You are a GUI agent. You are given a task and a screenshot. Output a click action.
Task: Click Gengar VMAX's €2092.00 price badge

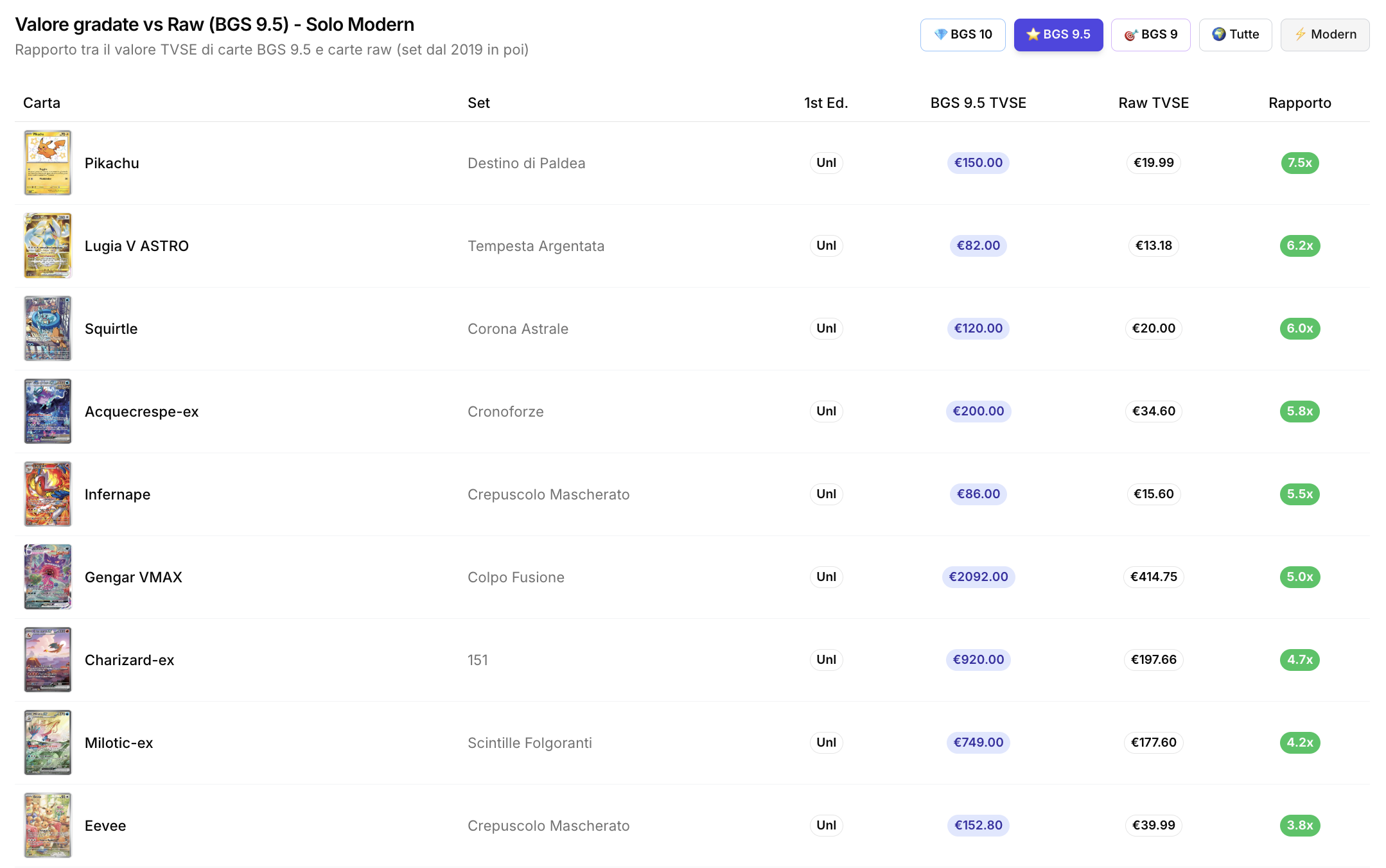(x=978, y=577)
